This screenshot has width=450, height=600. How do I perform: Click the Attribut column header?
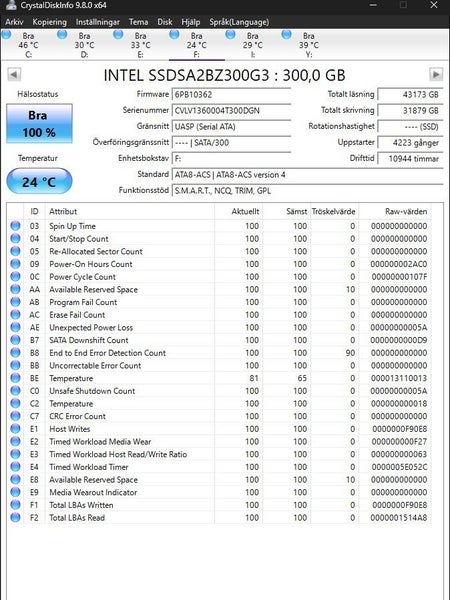(129, 211)
